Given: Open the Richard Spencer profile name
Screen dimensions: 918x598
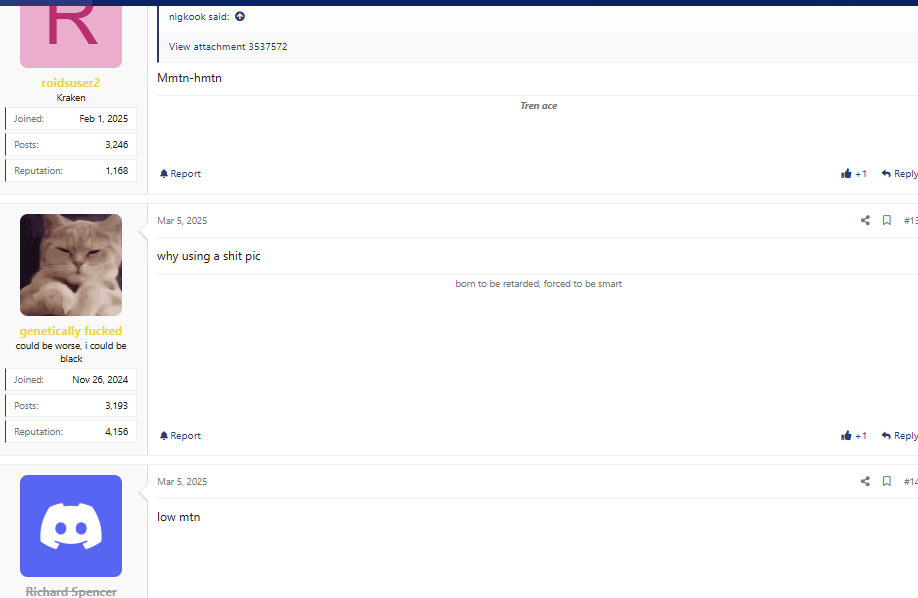Looking at the screenshot, I should pos(71,592).
